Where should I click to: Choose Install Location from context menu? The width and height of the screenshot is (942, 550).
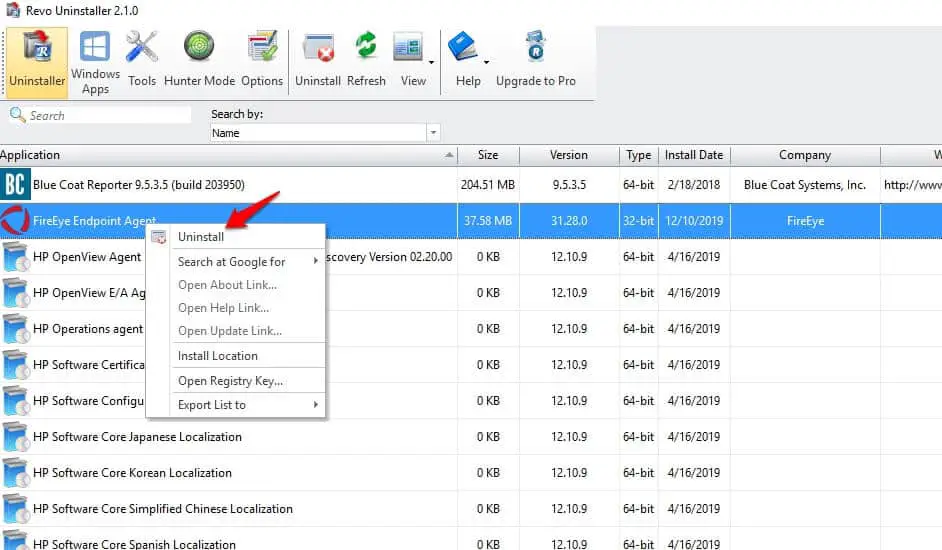pos(217,356)
